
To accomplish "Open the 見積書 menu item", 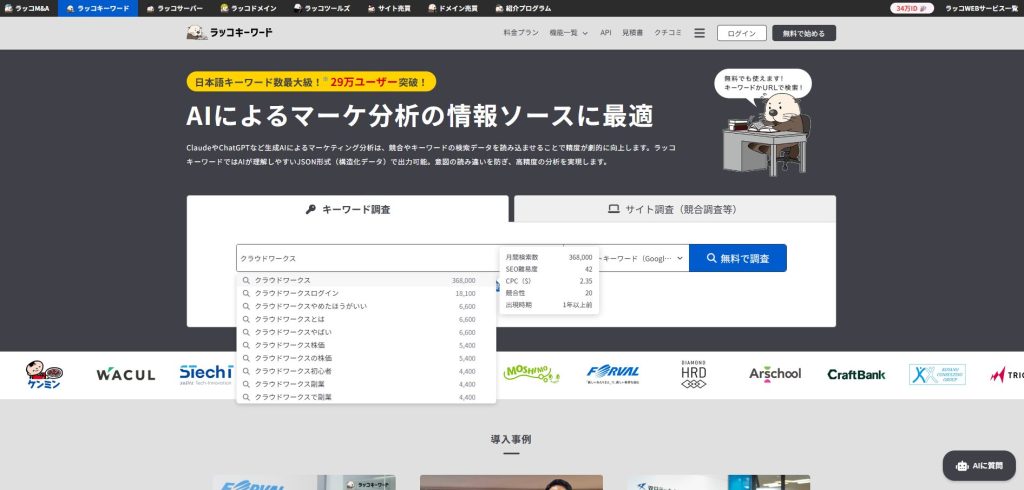I will pyautogui.click(x=632, y=33).
